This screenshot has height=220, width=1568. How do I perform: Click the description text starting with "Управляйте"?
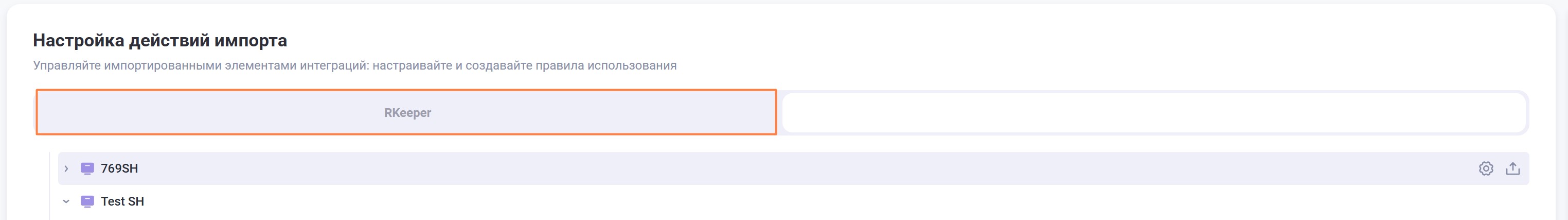click(x=354, y=65)
